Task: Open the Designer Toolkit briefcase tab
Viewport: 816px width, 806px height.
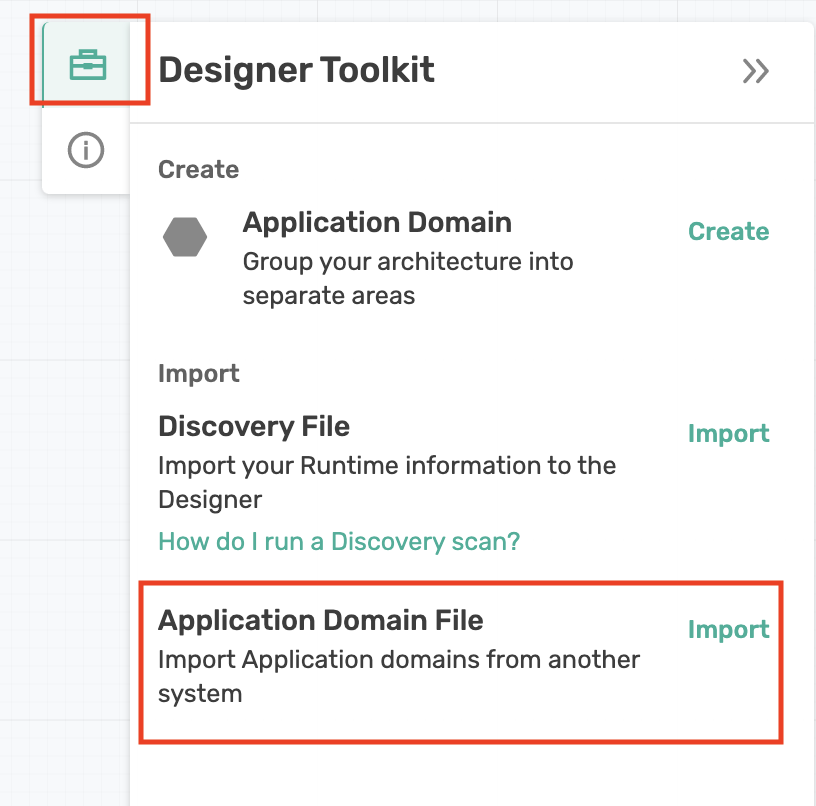Action: [87, 66]
